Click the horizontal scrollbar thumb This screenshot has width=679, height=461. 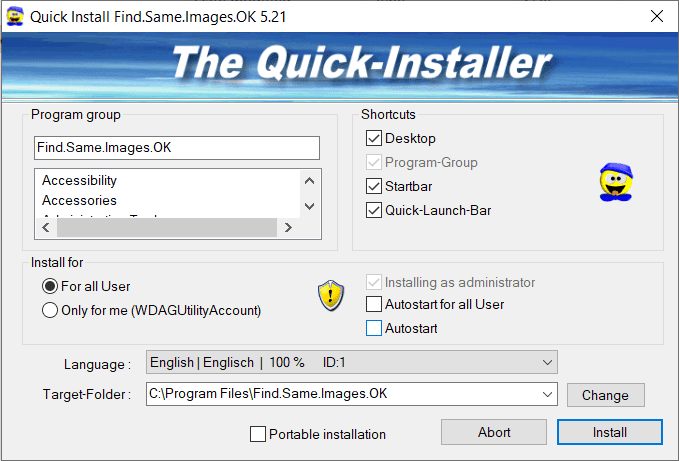[167, 227]
